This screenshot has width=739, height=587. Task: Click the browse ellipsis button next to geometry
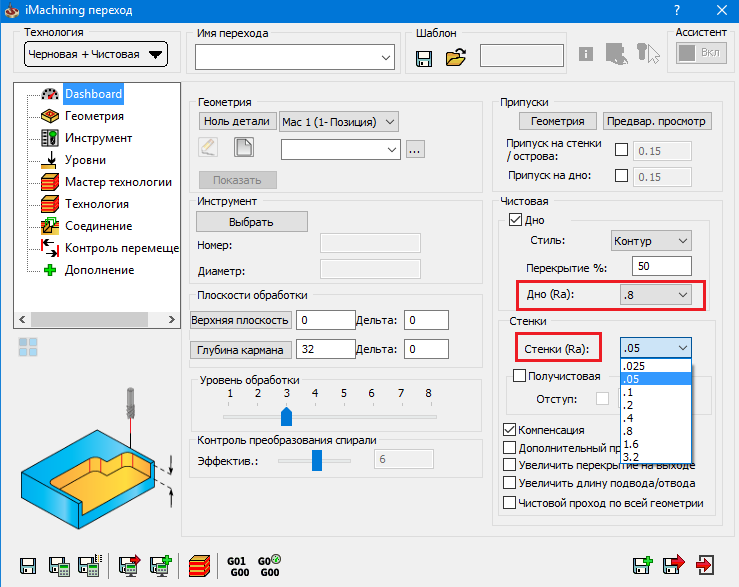[415, 149]
